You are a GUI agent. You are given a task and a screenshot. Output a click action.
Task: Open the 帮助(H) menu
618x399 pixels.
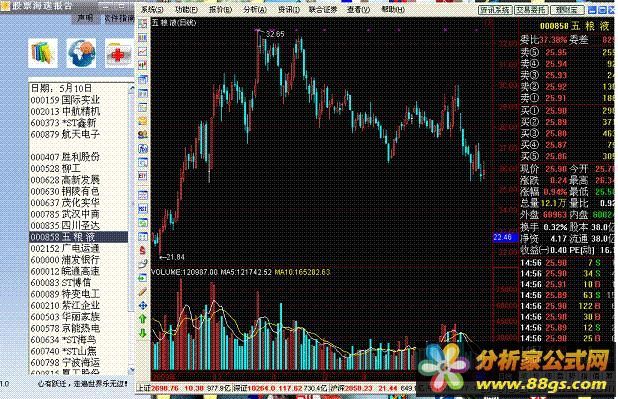[x=393, y=9]
